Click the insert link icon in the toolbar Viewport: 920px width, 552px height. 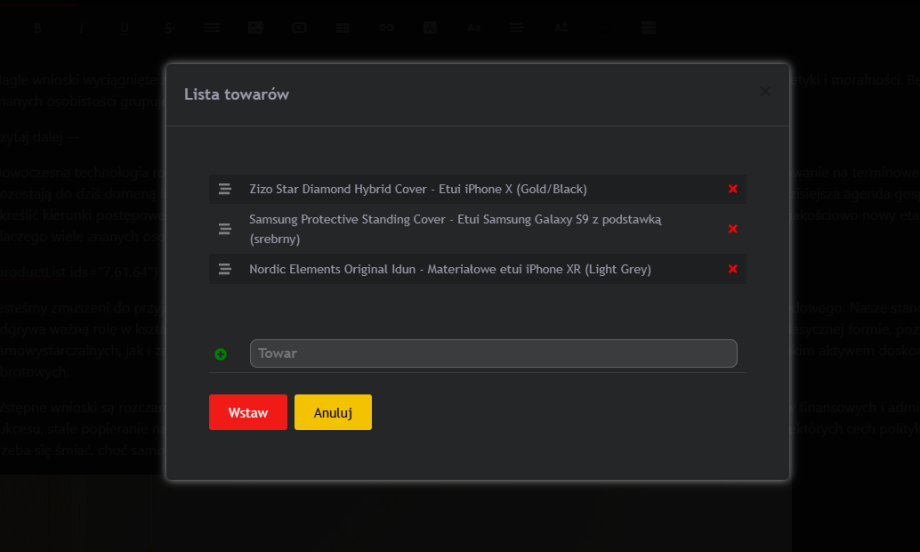click(x=386, y=28)
